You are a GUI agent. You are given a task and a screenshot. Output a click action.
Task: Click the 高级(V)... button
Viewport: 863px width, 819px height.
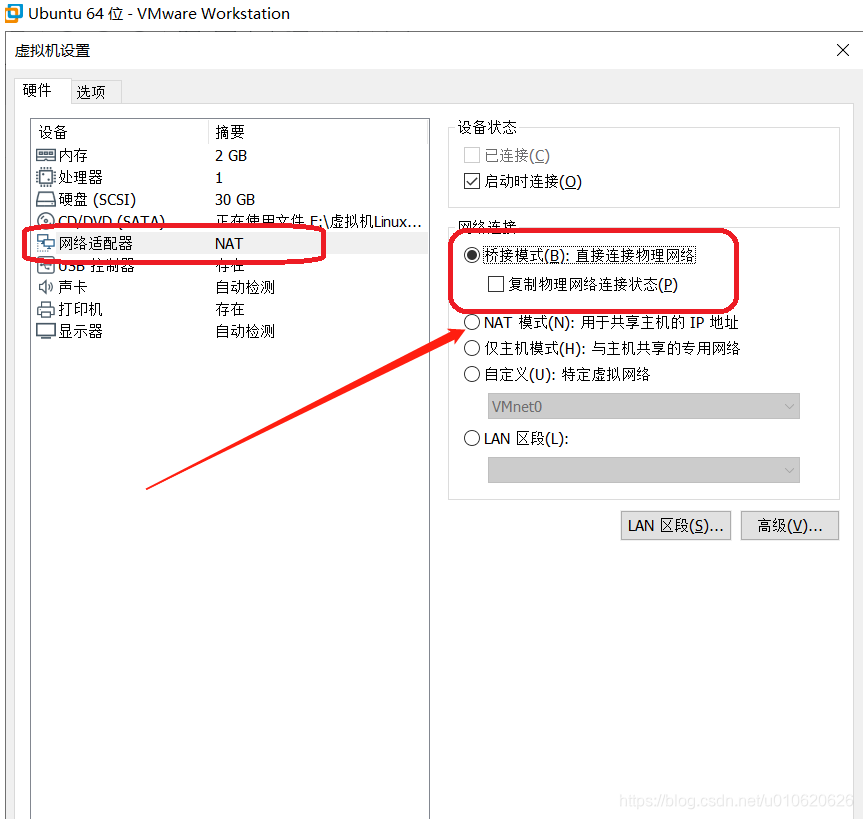click(x=790, y=526)
